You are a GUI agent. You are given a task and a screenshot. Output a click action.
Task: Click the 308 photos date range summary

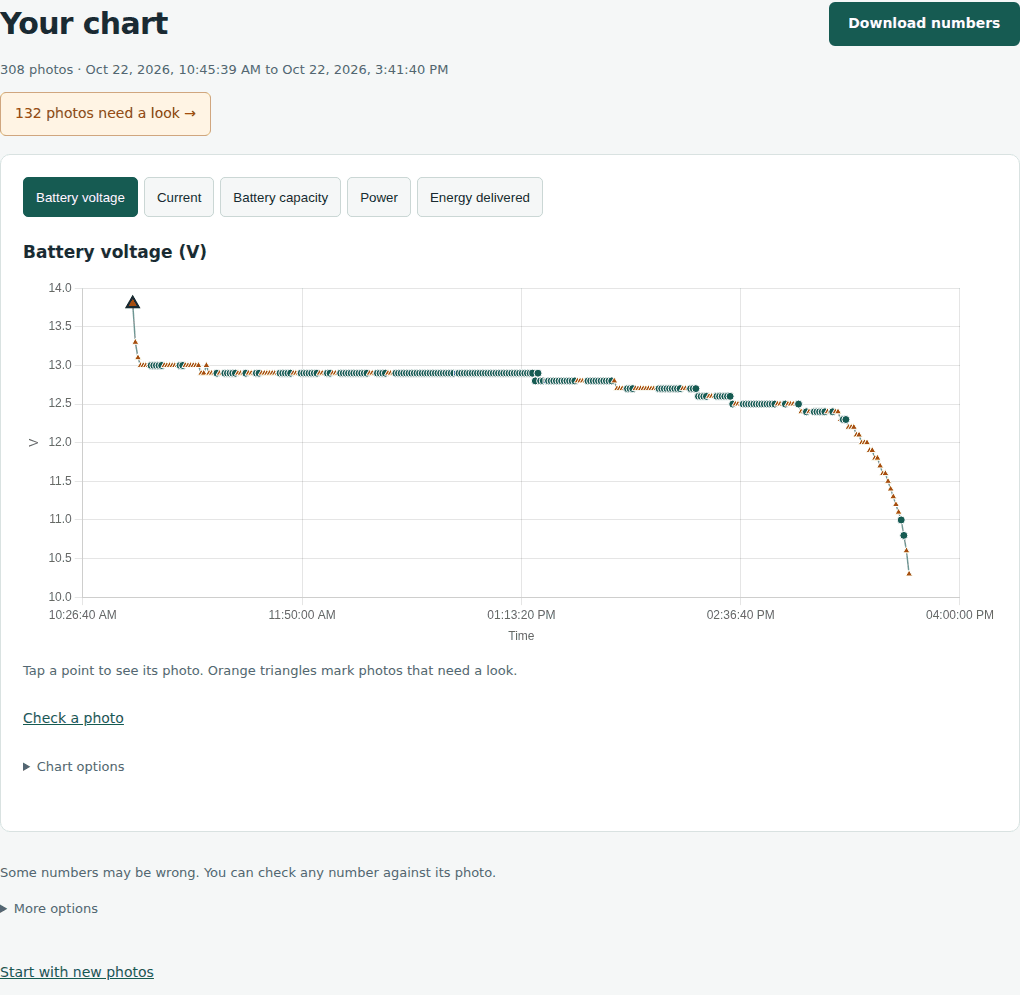pos(224,70)
